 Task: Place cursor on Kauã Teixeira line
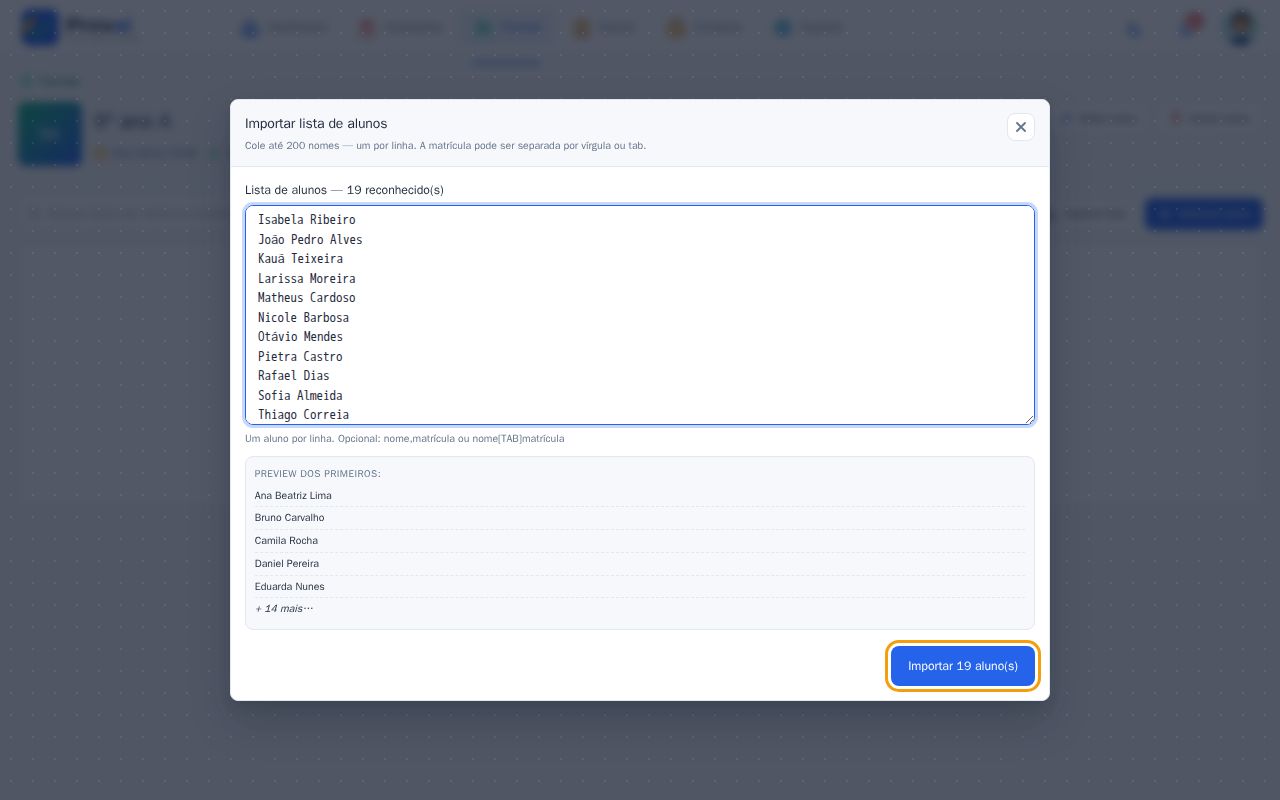(x=300, y=259)
